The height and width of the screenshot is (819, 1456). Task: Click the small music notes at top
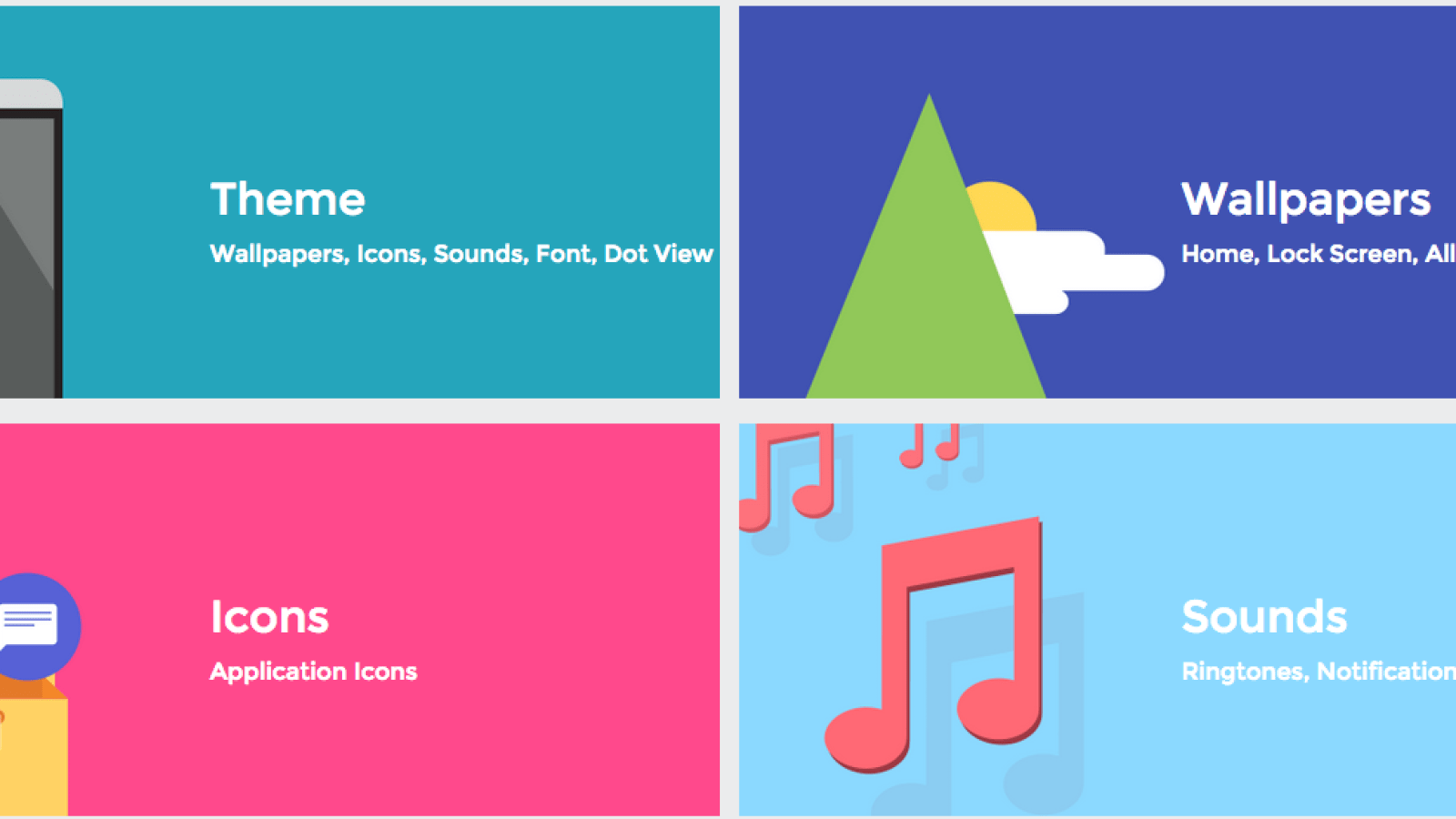(930, 447)
